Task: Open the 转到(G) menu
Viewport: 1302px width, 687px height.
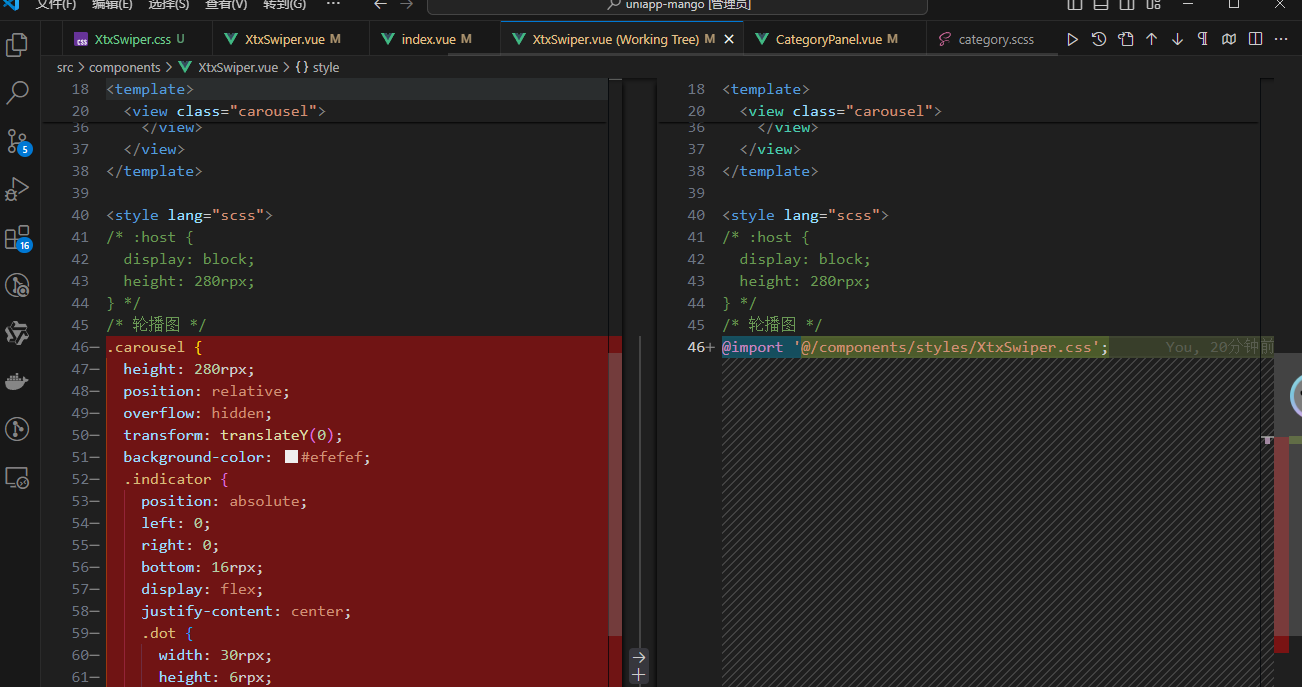Action: coord(284,5)
